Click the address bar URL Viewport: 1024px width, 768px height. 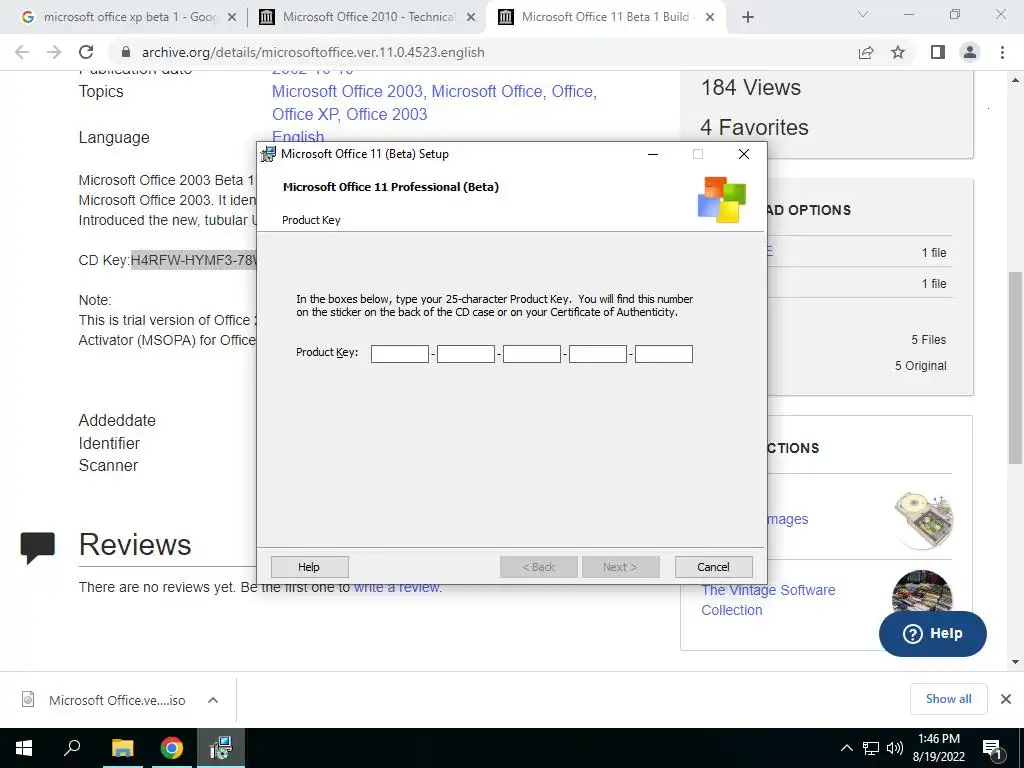coord(313,52)
